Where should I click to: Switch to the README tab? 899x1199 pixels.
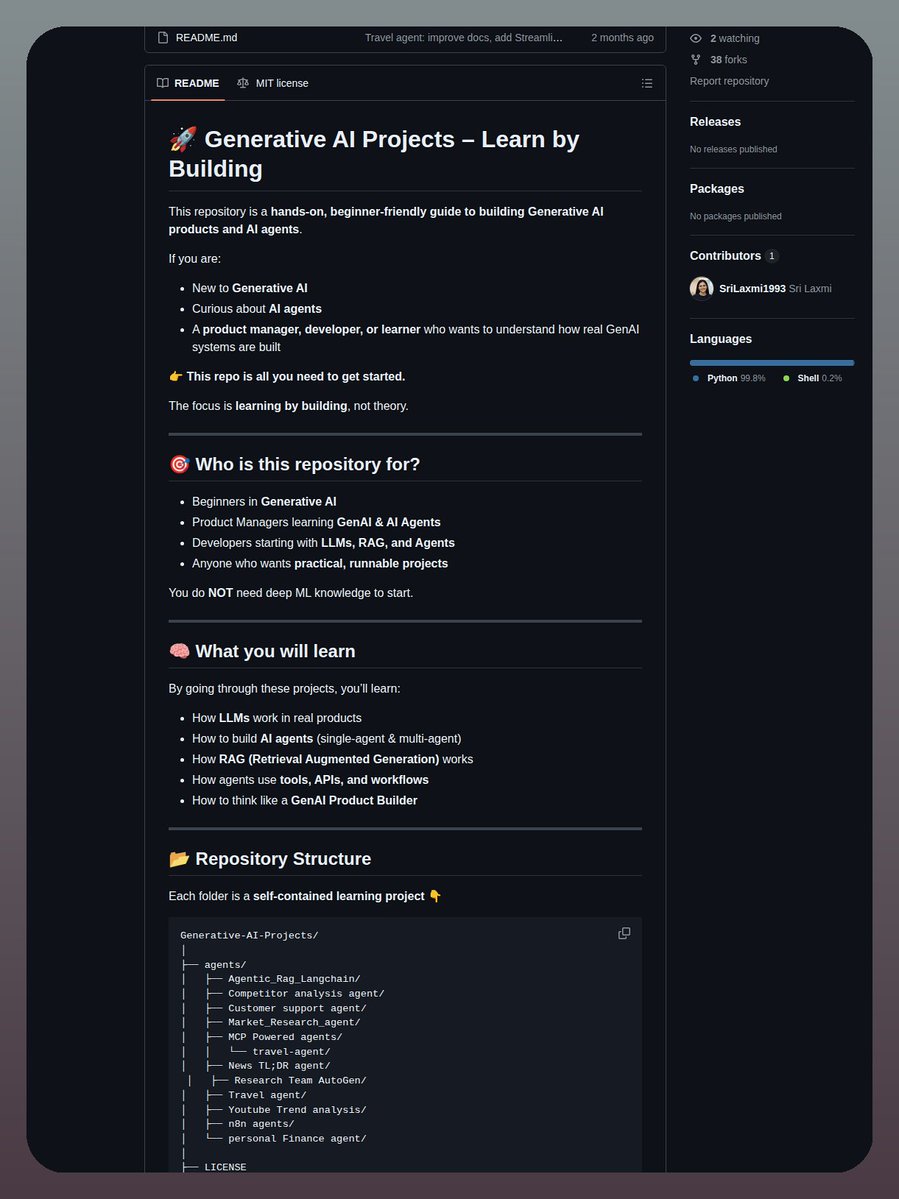pos(188,83)
